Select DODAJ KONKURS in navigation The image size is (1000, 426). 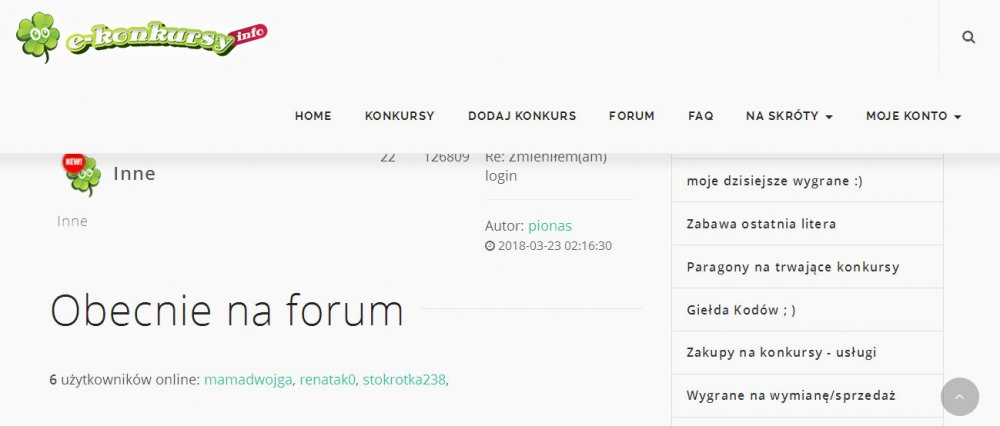click(x=522, y=116)
